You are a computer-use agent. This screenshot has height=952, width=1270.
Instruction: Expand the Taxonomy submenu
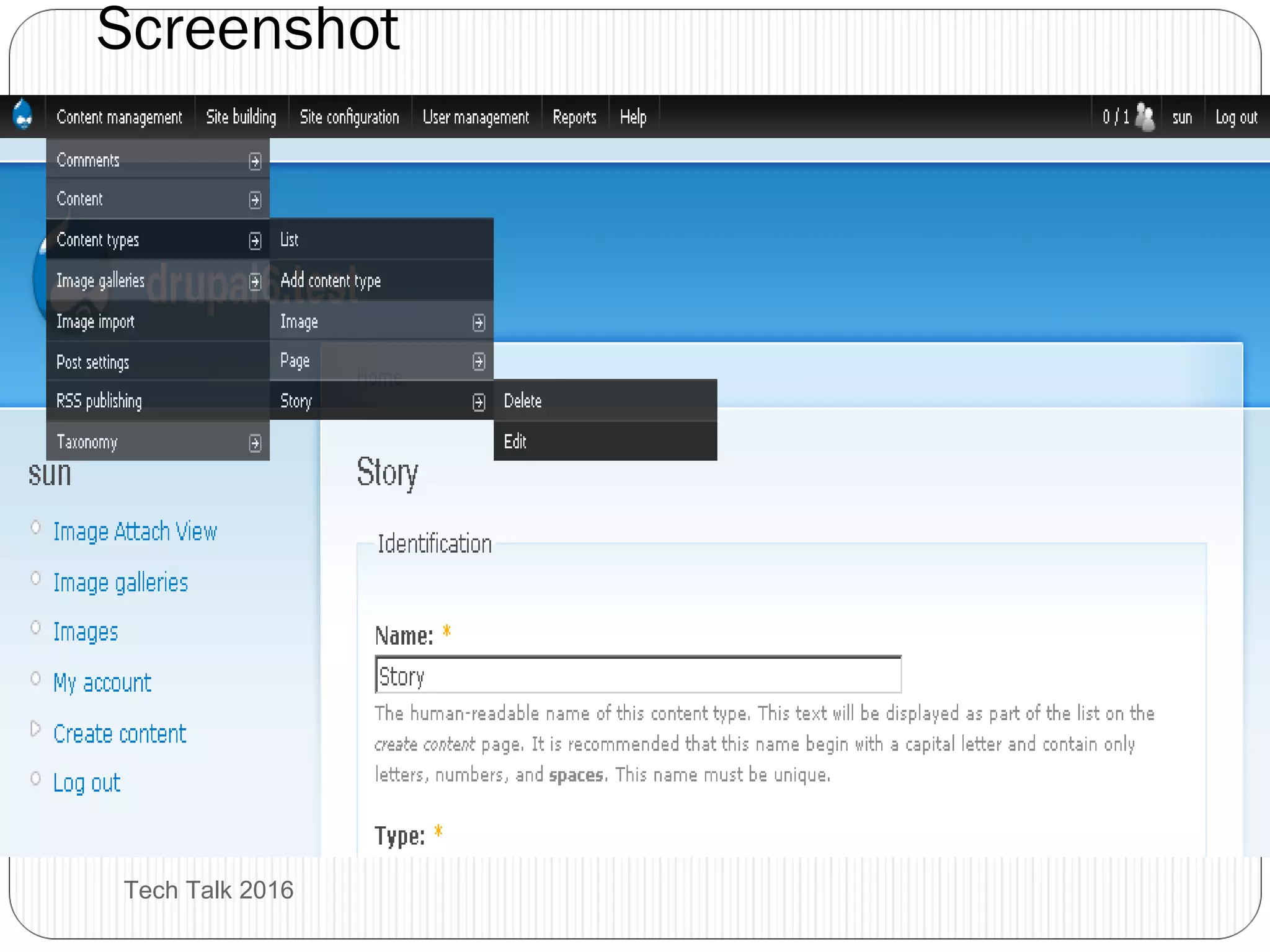158,441
